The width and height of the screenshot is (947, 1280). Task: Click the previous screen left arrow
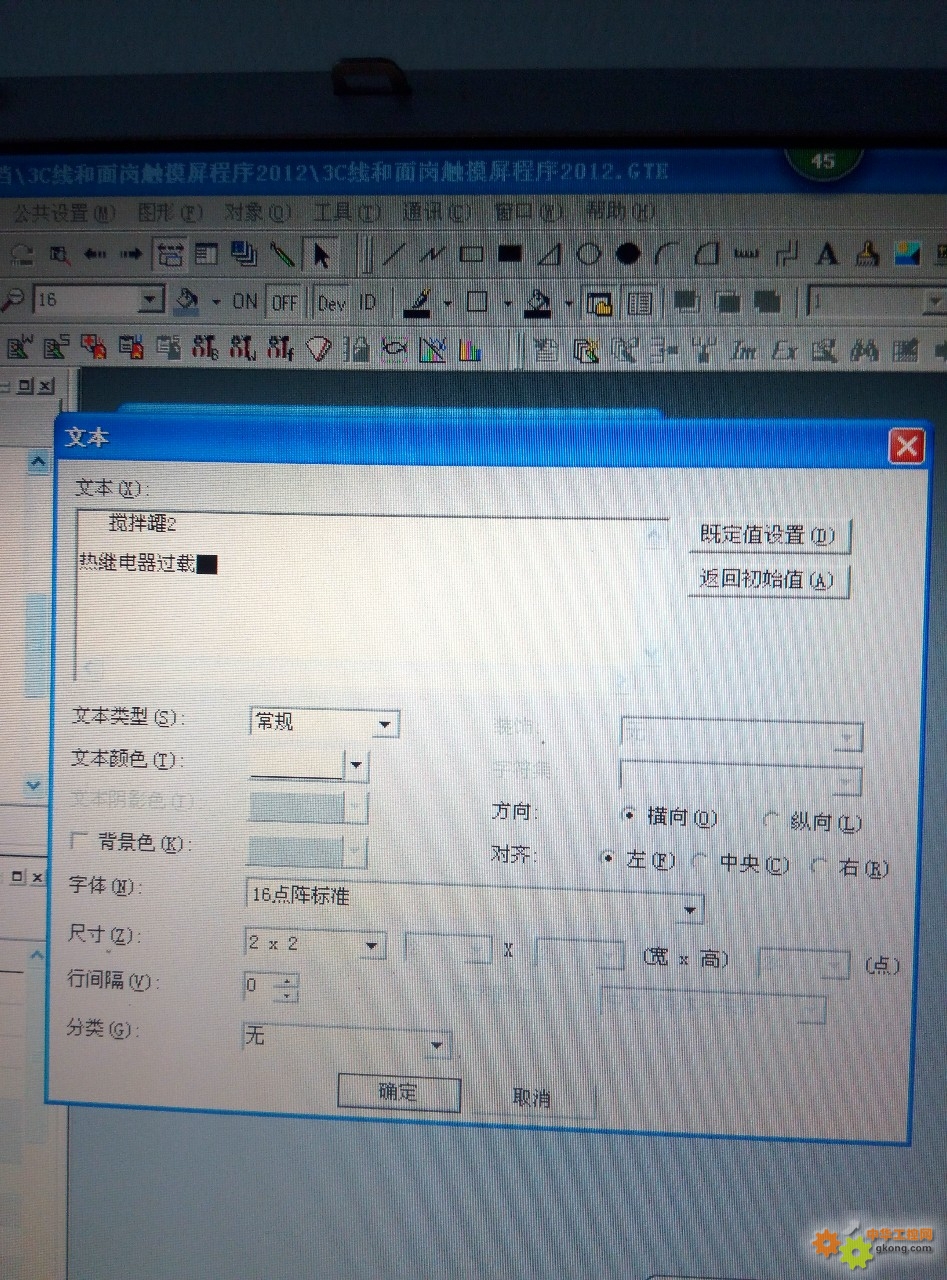click(x=95, y=255)
